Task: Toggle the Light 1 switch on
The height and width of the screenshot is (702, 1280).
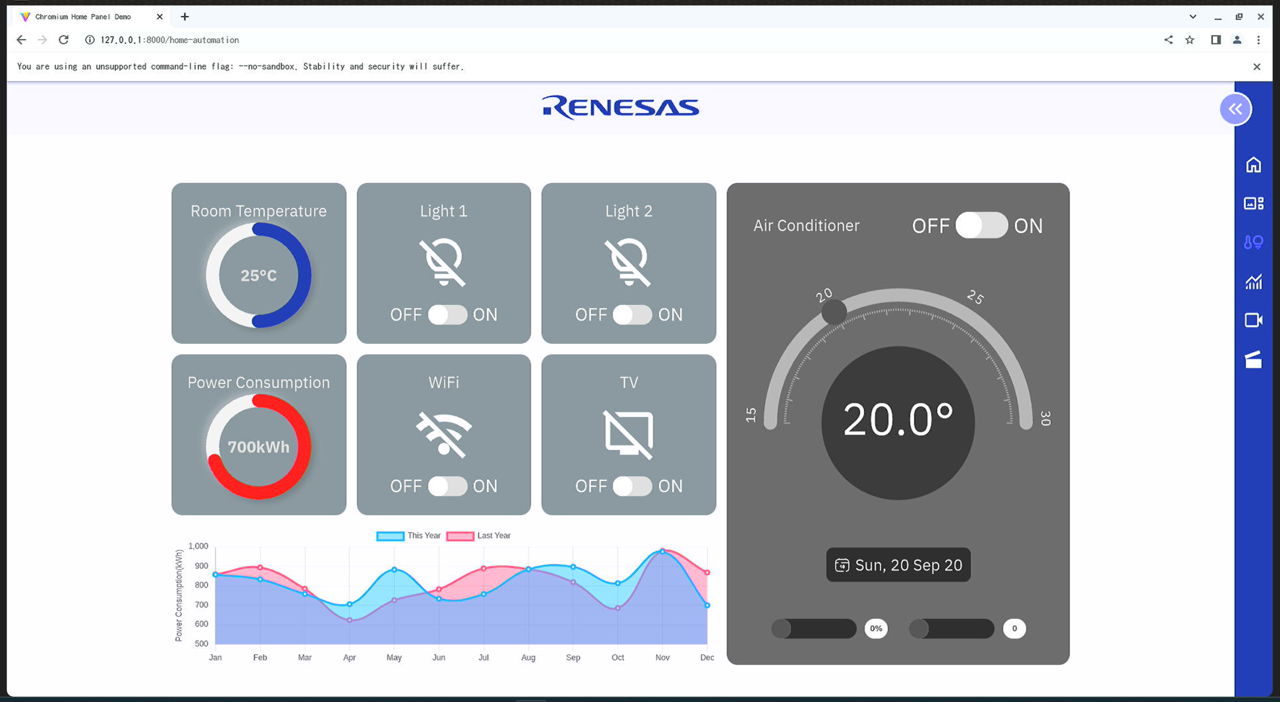Action: pos(447,315)
